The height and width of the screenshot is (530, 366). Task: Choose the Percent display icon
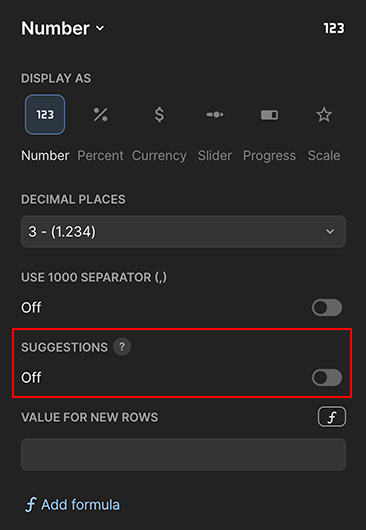[x=100, y=115]
